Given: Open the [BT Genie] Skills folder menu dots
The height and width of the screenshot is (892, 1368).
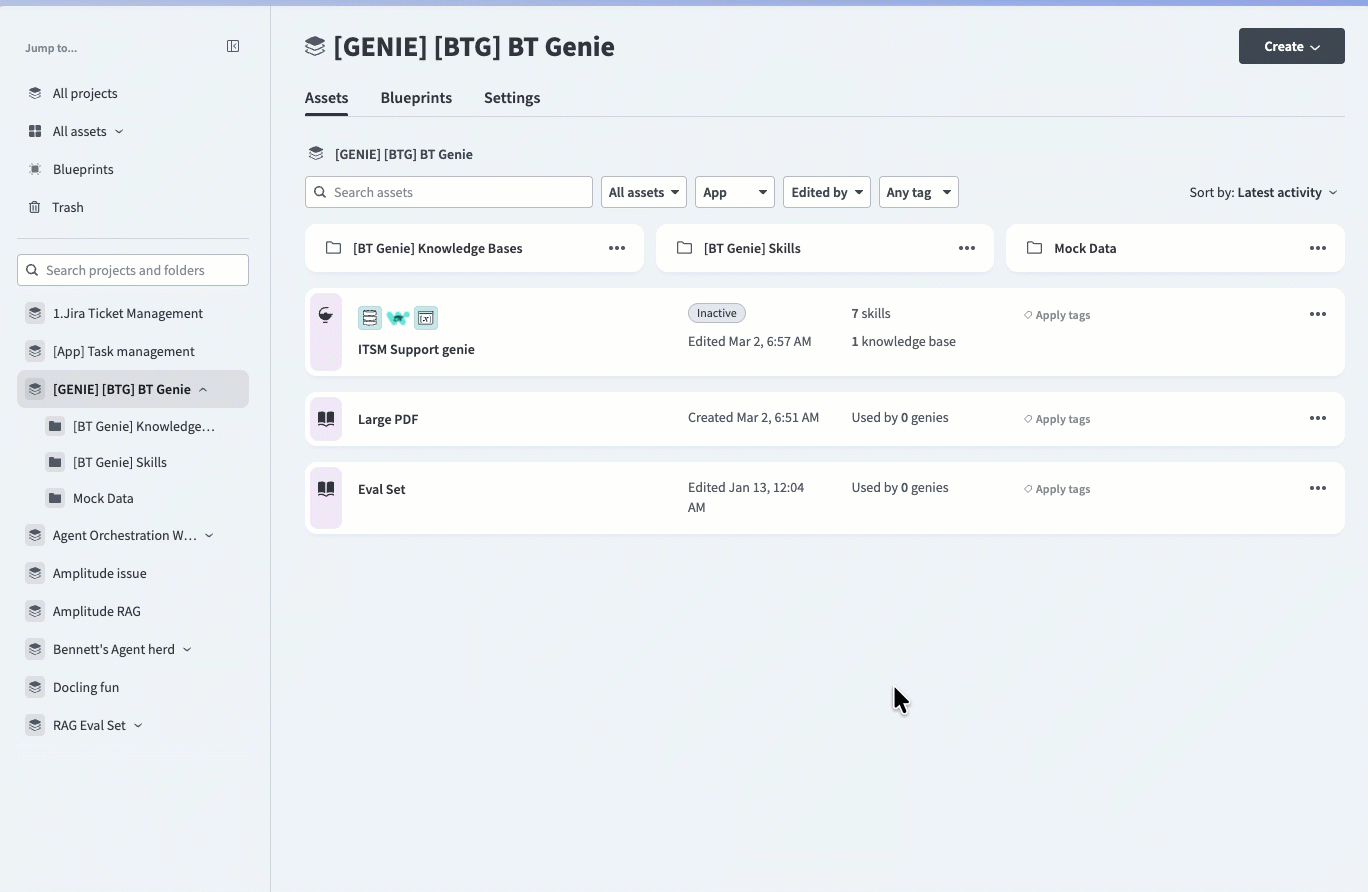Looking at the screenshot, I should pyautogui.click(x=966, y=248).
